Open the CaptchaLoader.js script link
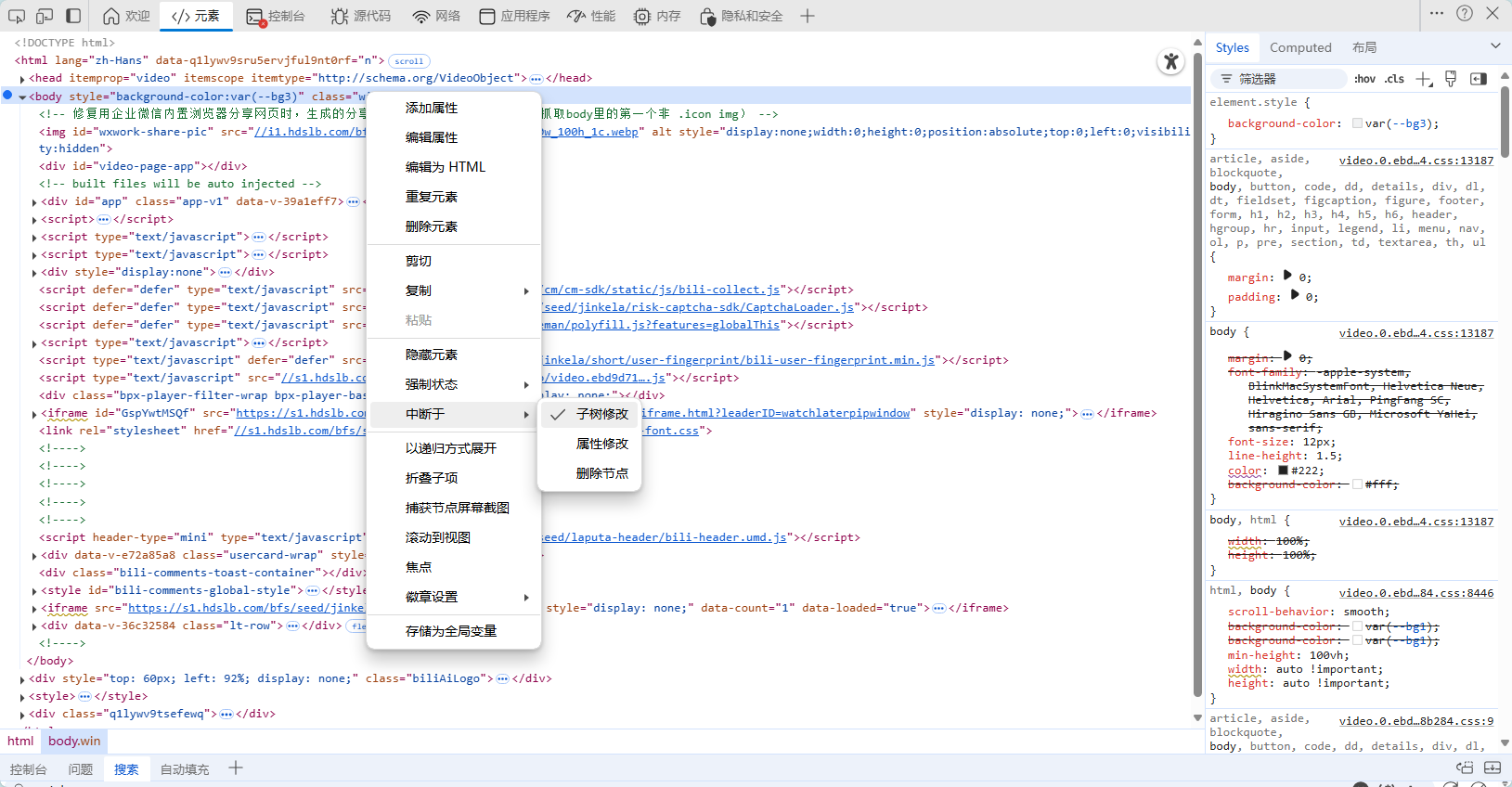Screen dimensions: 1512x787 698,307
